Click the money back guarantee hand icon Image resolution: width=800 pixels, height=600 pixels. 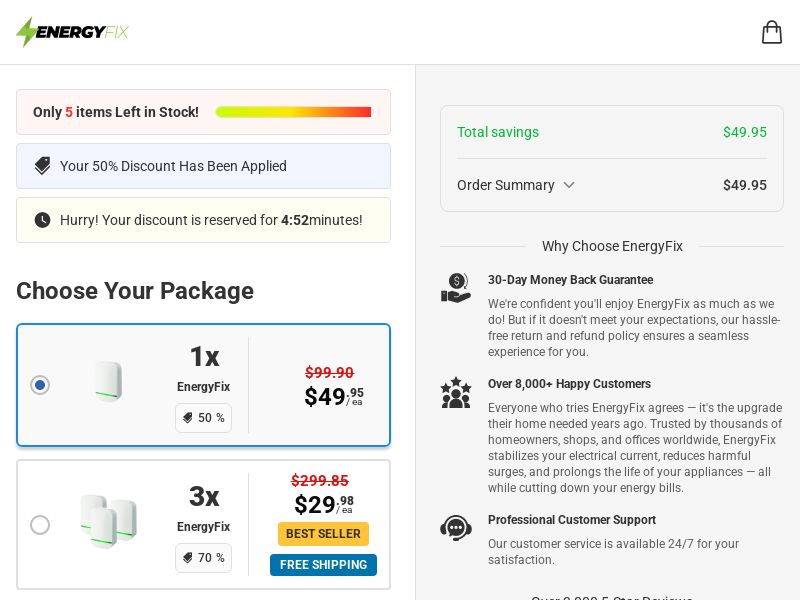point(456,288)
